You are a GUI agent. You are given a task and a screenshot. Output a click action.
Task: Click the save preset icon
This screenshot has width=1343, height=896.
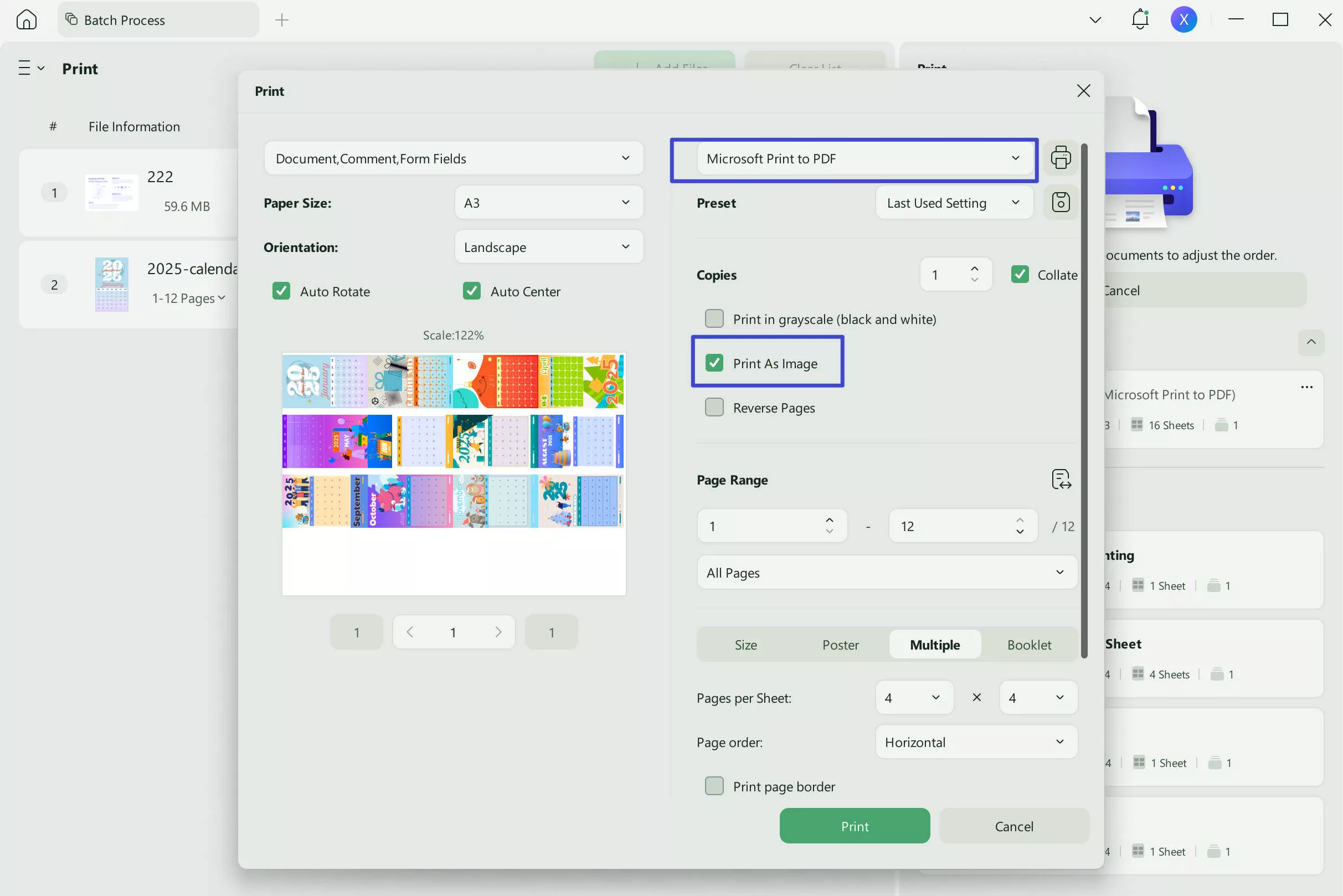pos(1060,202)
